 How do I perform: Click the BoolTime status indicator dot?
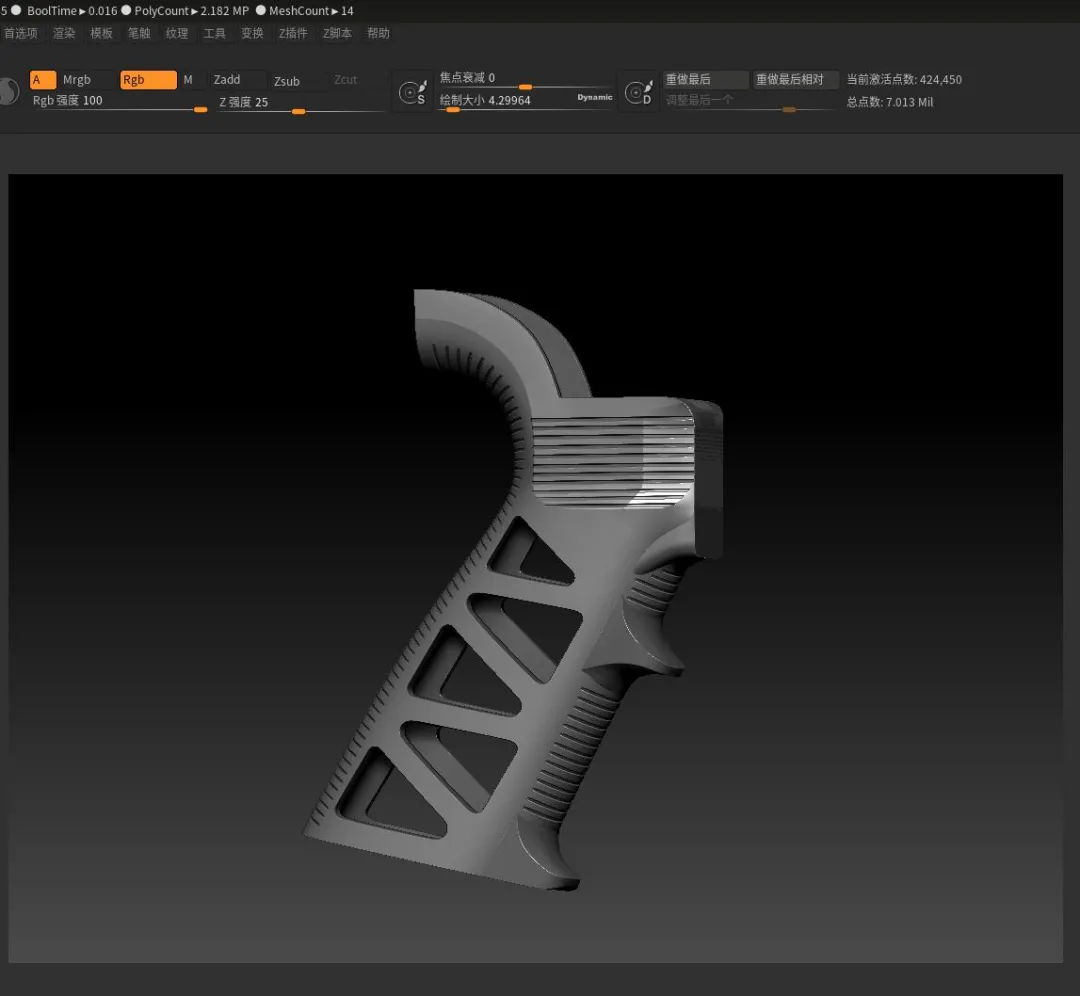pos(16,11)
